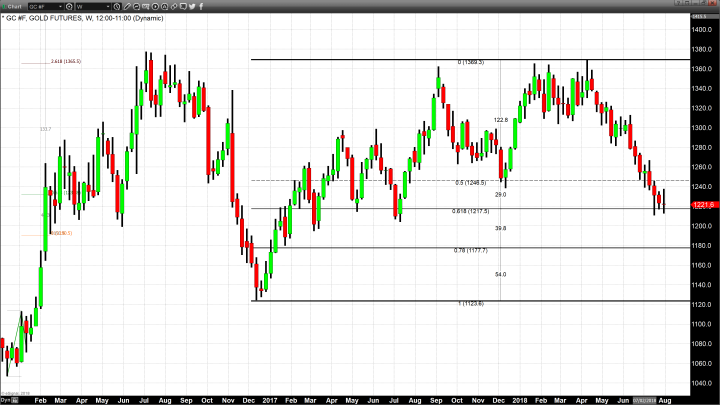Click the 29.0 measurement label
This screenshot has height=405, width=720.
pos(501,195)
